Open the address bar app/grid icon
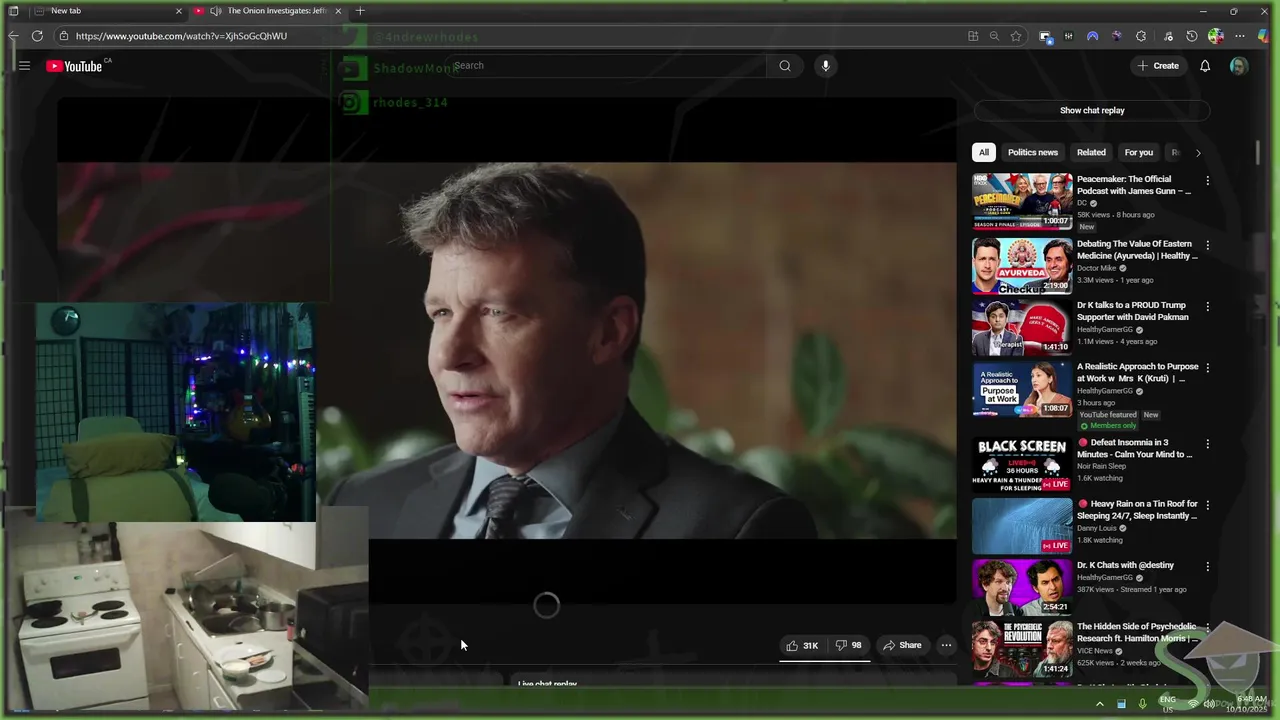This screenshot has width=1280, height=720. (973, 36)
